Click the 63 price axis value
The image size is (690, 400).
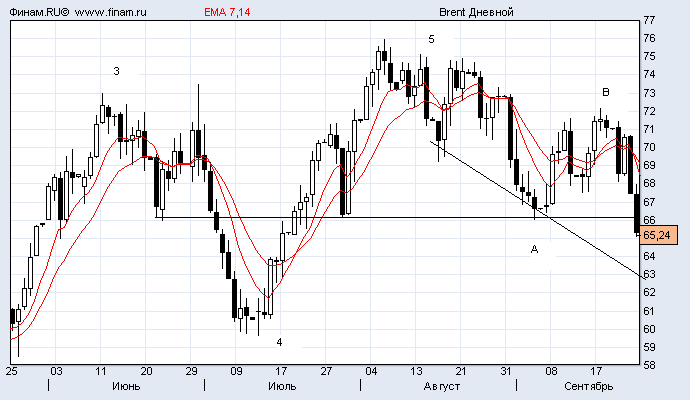click(x=649, y=274)
